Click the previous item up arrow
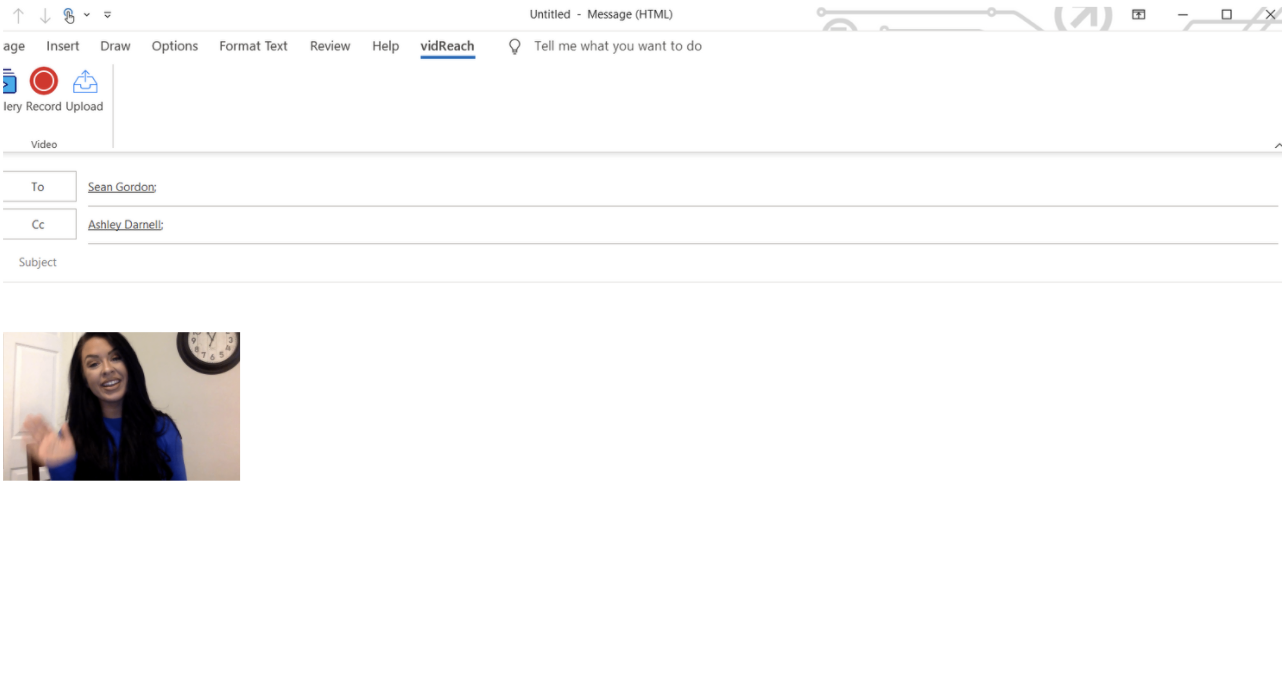This screenshot has width=1282, height=678. 18,15
